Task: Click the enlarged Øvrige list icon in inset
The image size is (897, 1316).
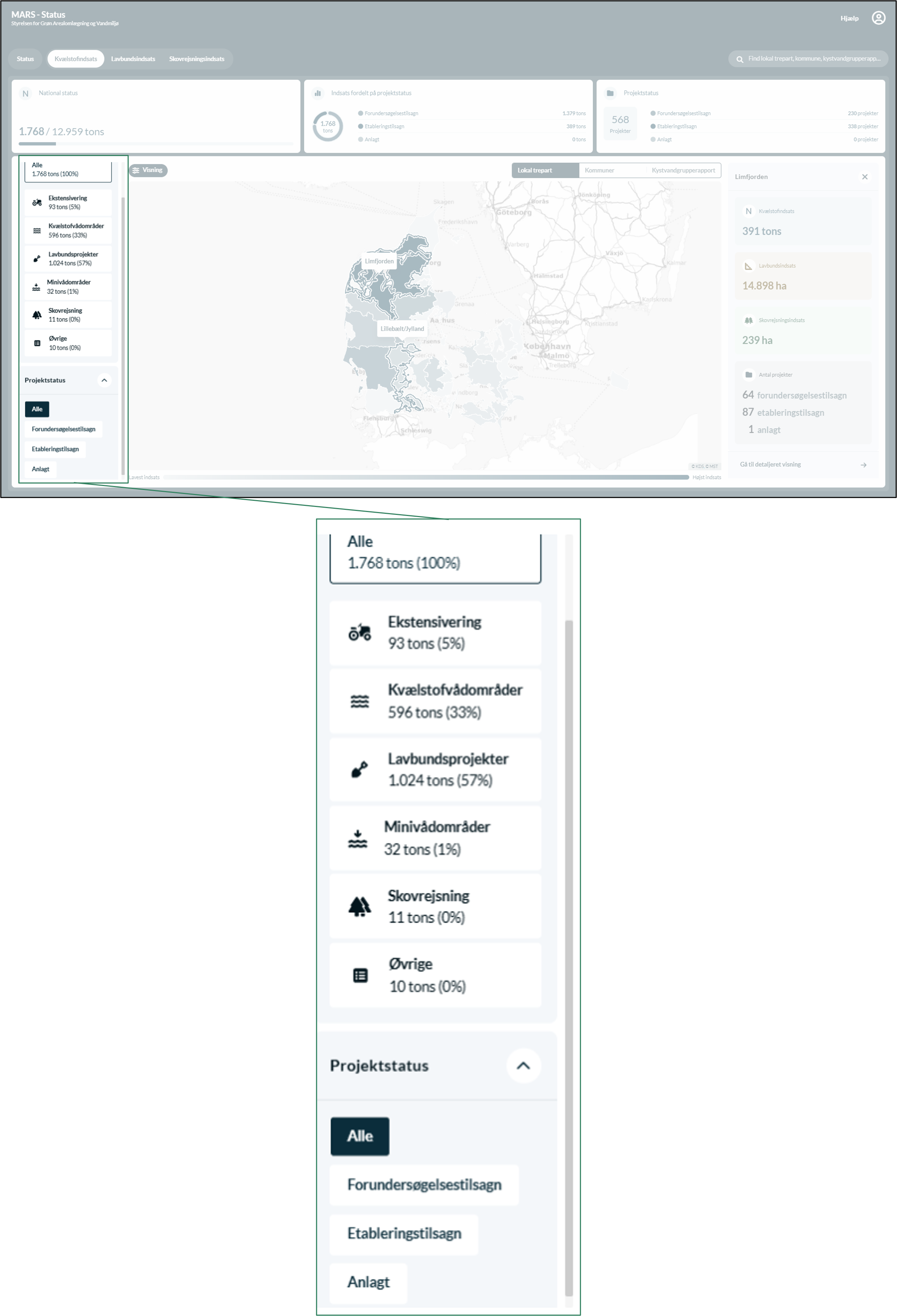Action: point(360,975)
